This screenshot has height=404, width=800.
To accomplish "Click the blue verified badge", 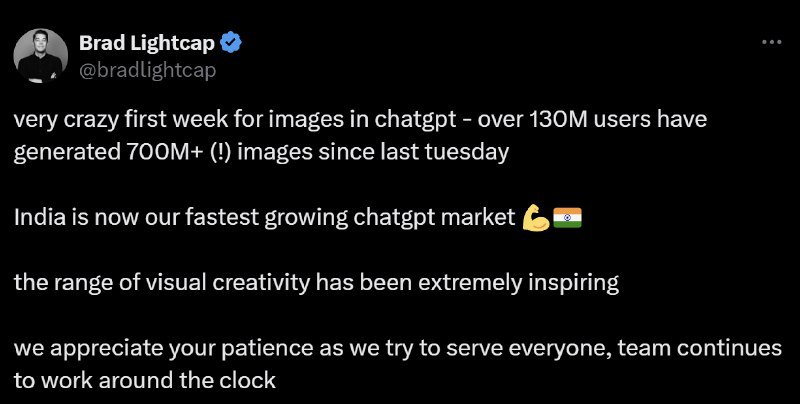I will click(230, 43).
